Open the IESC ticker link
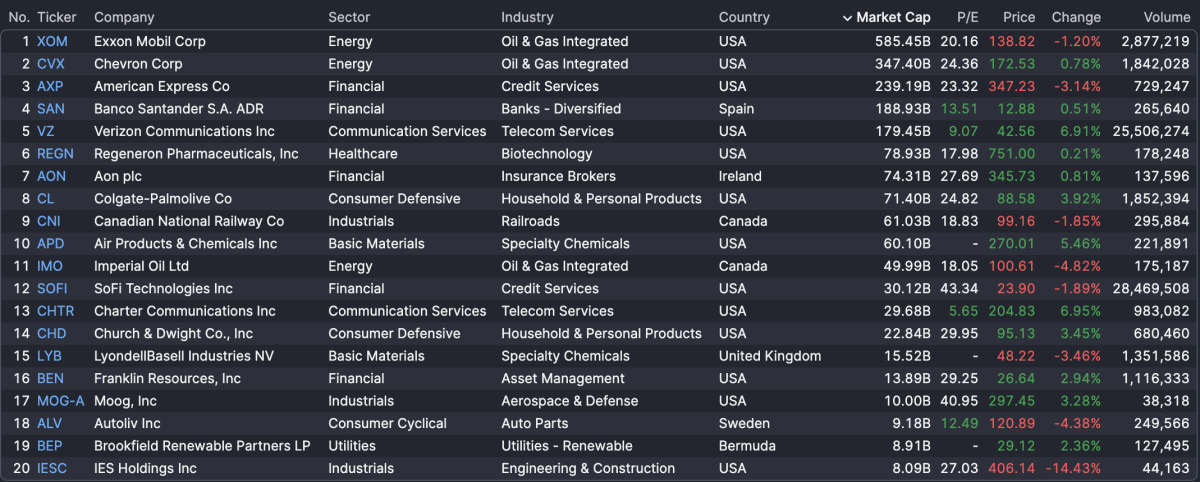Screen dimensions: 1200x482 pos(53,469)
